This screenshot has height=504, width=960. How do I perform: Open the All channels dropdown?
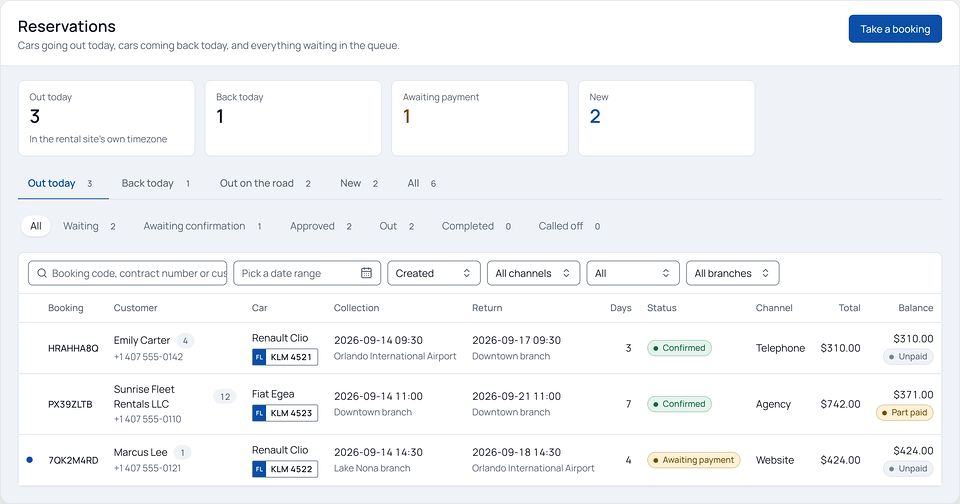point(533,273)
